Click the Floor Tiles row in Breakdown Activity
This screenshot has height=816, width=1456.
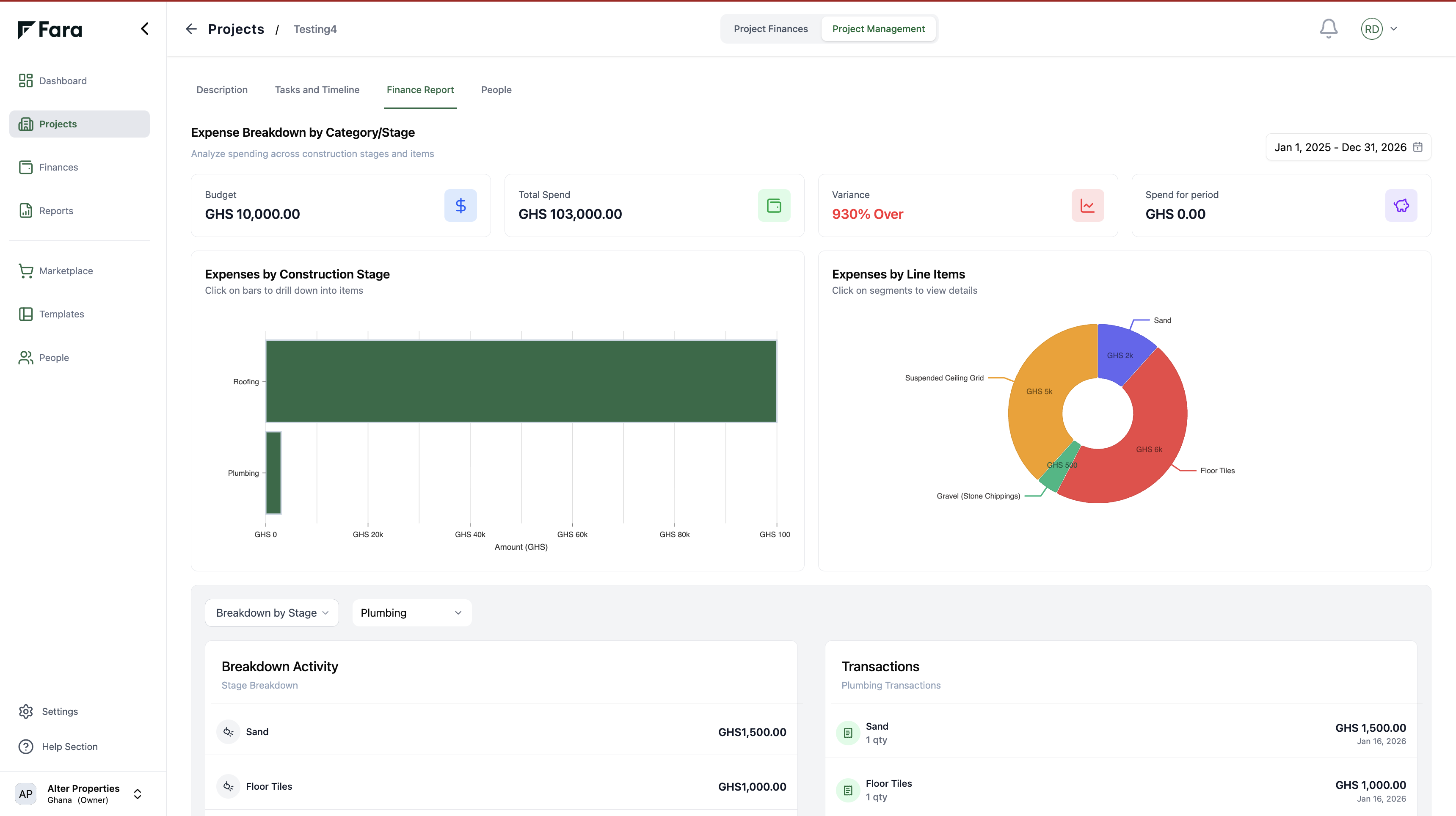click(x=502, y=787)
